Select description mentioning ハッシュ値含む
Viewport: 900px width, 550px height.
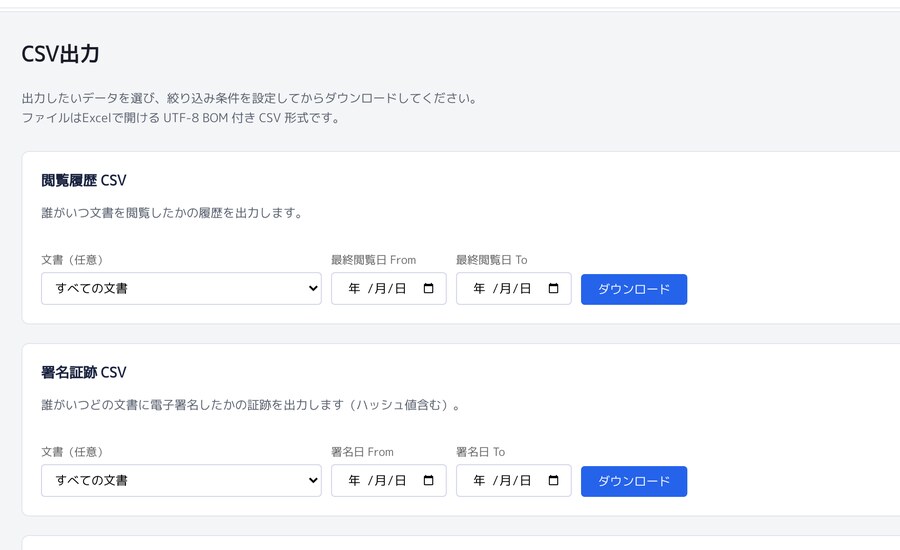[251, 405]
